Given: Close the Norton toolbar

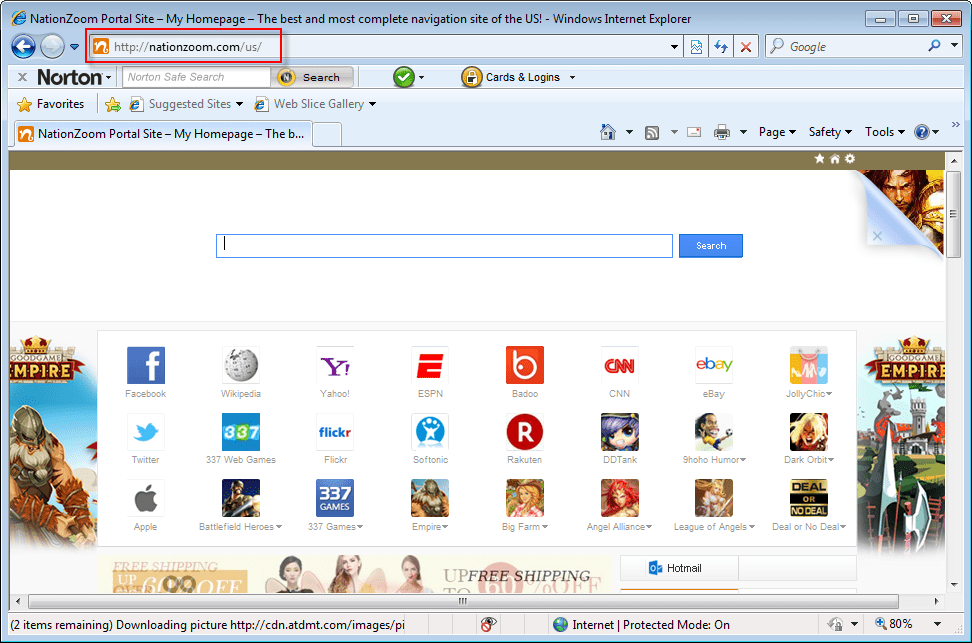Looking at the screenshot, I should click(22, 77).
